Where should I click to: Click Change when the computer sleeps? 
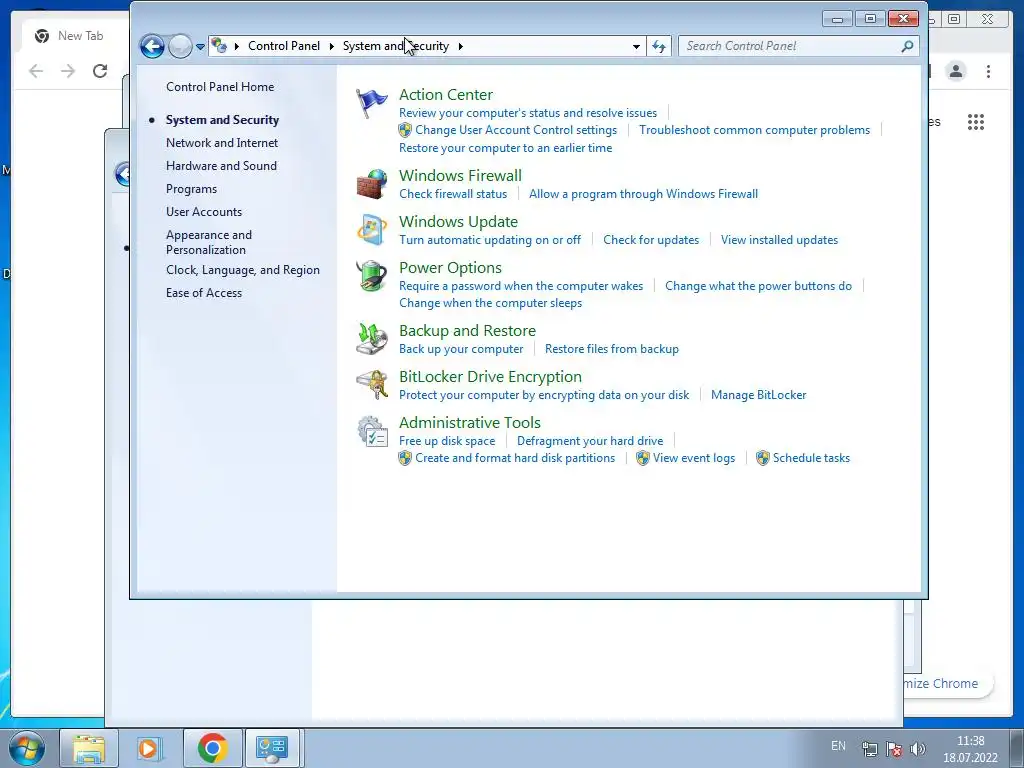tap(490, 303)
